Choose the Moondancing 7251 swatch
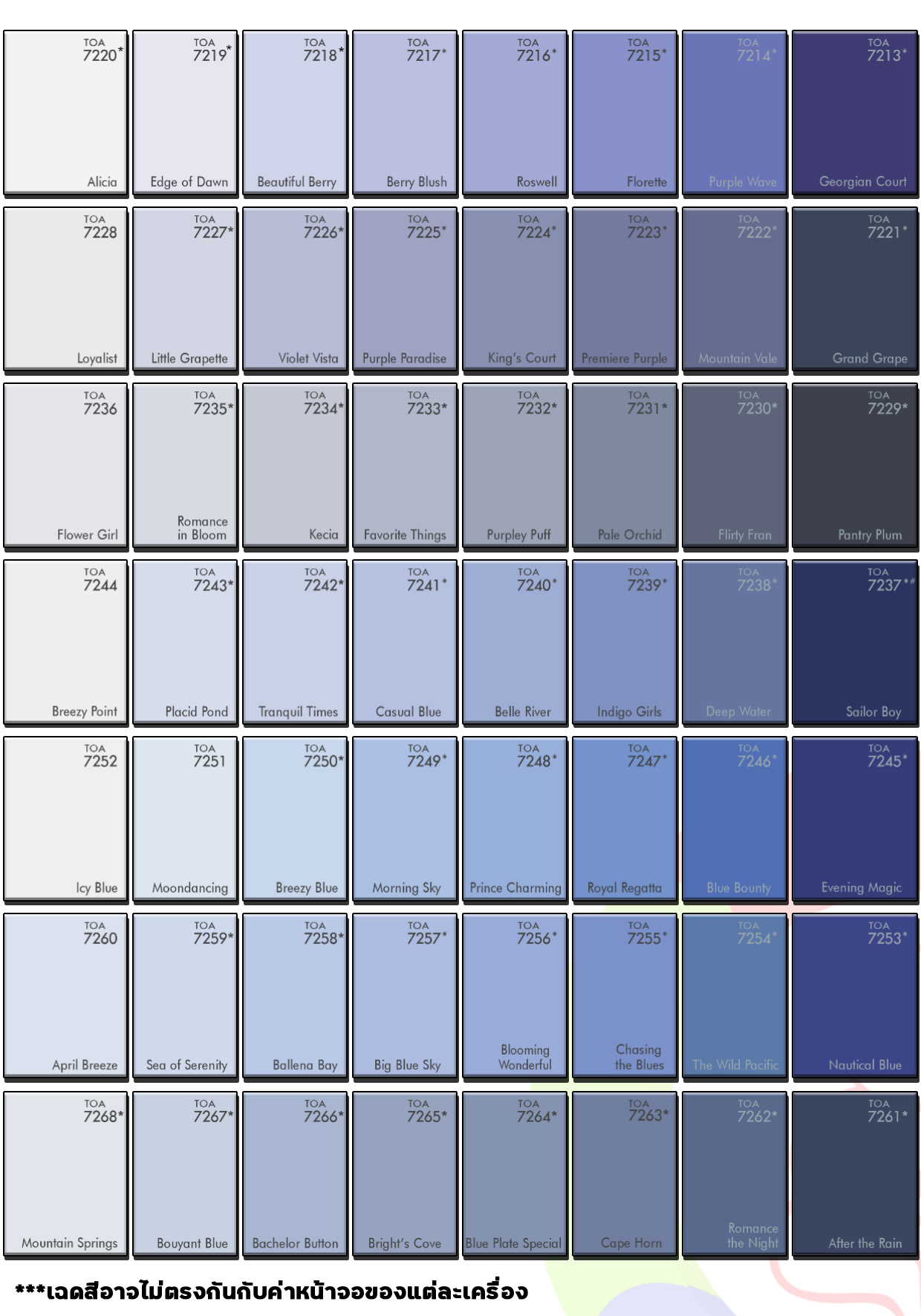Screen dimensions: 921x1316 click(185, 819)
